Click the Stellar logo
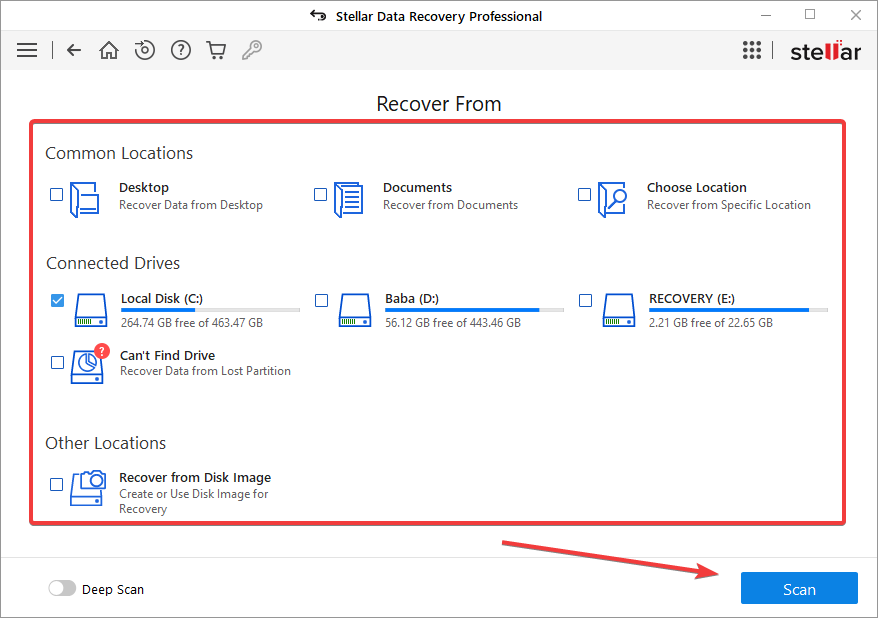The width and height of the screenshot is (878, 618). click(x=825, y=51)
